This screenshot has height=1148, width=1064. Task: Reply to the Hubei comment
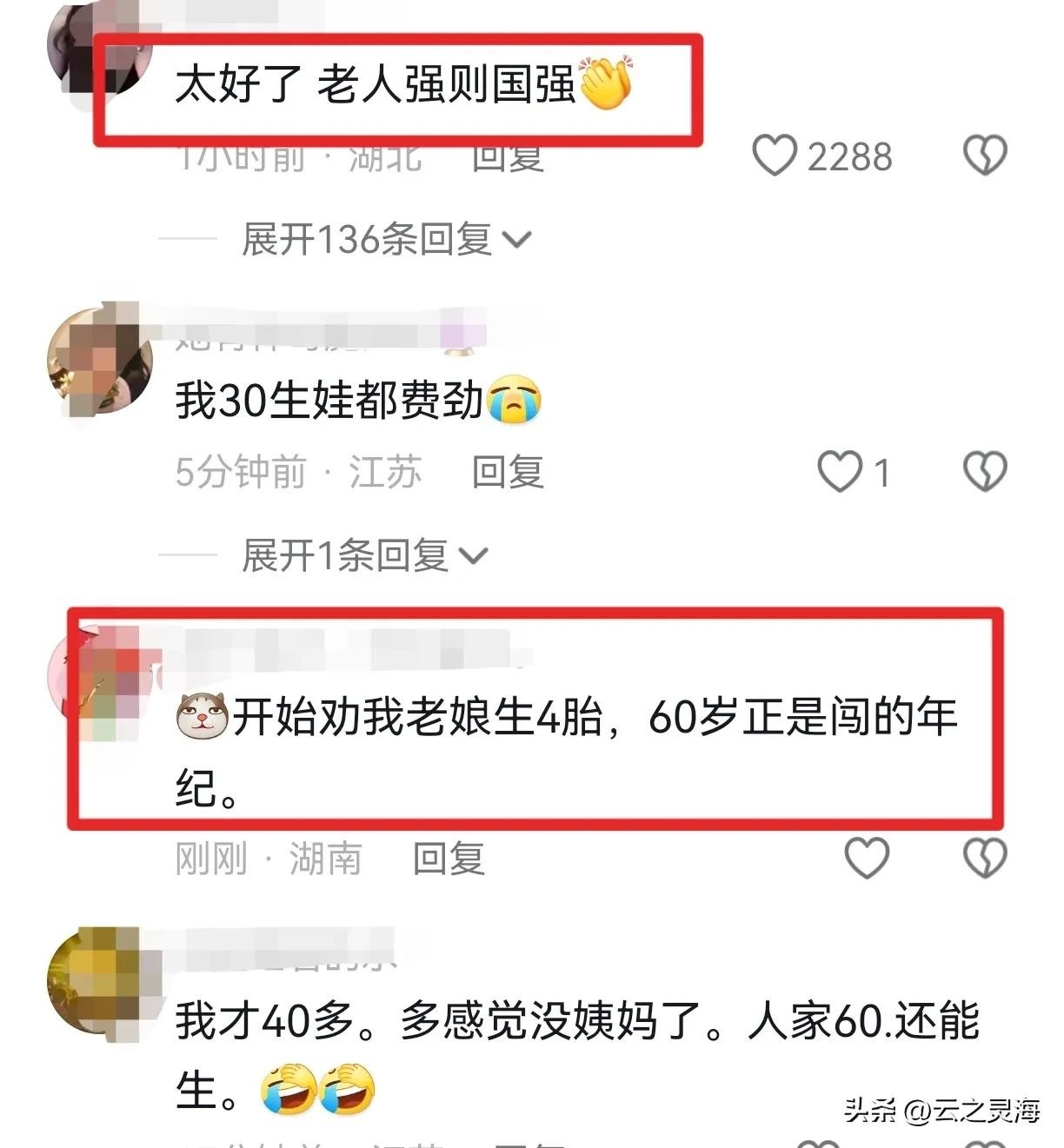(x=508, y=157)
